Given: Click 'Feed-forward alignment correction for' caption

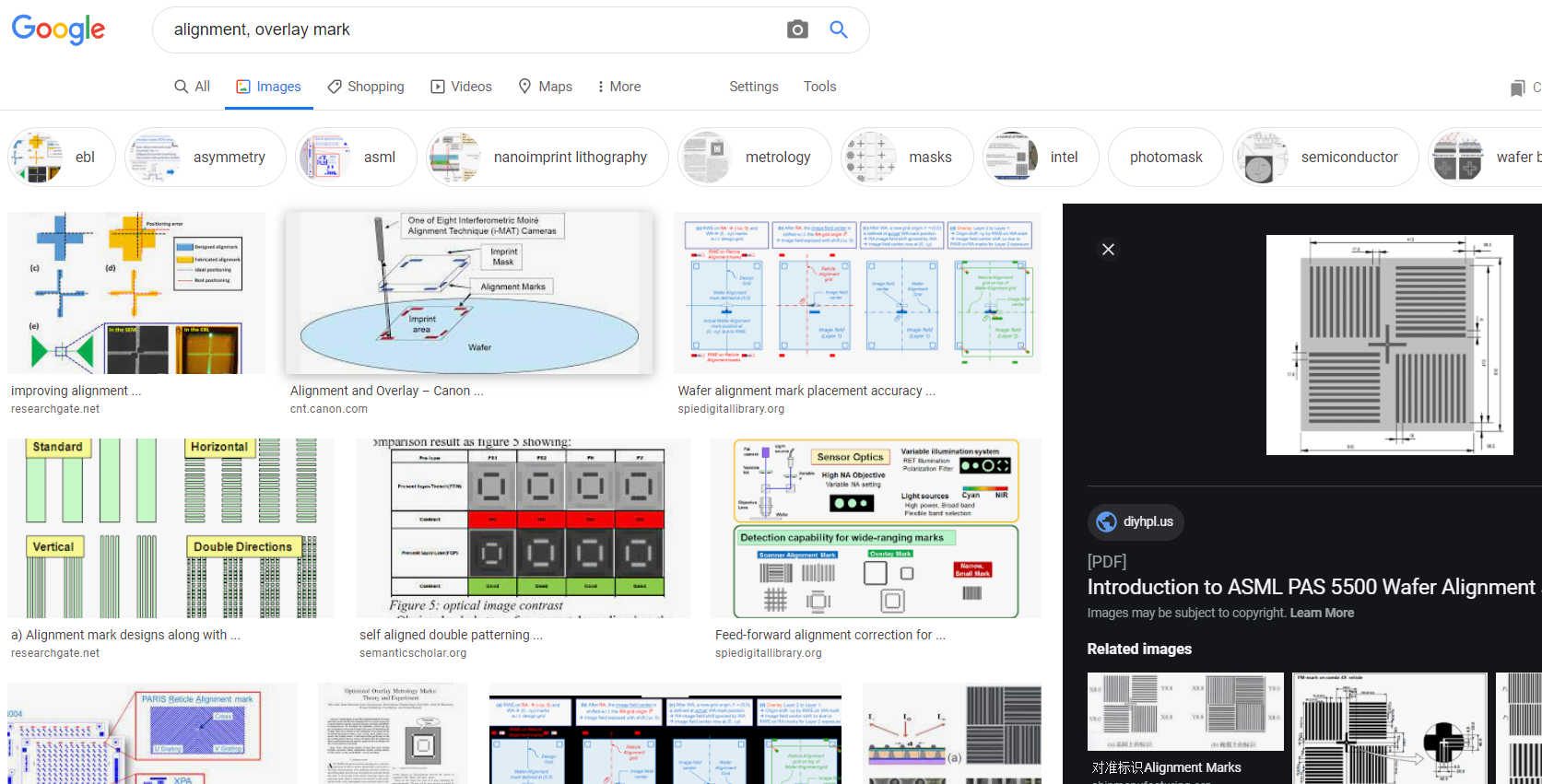Looking at the screenshot, I should (830, 635).
